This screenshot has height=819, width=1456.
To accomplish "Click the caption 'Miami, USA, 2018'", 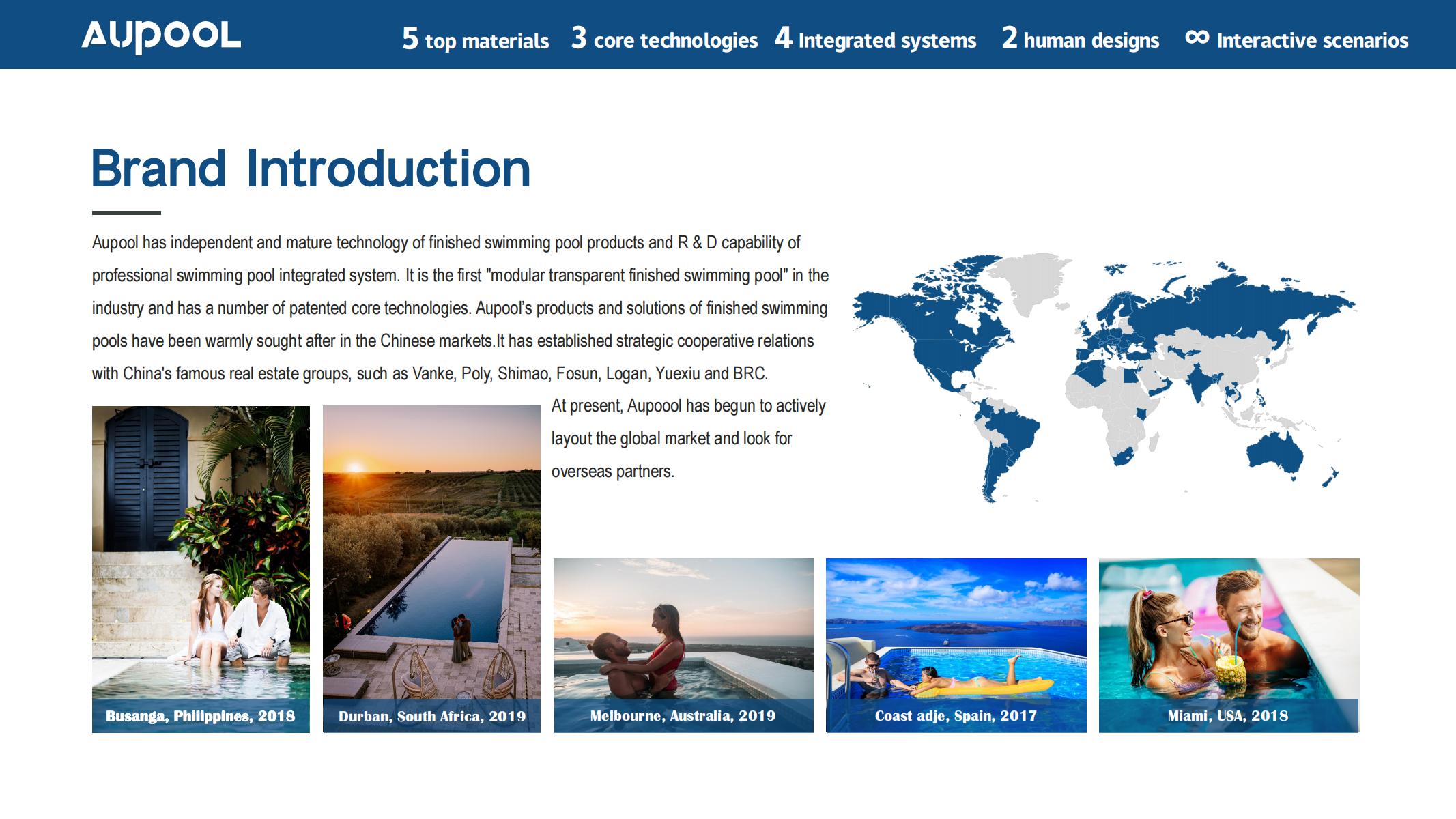I will tap(1227, 716).
